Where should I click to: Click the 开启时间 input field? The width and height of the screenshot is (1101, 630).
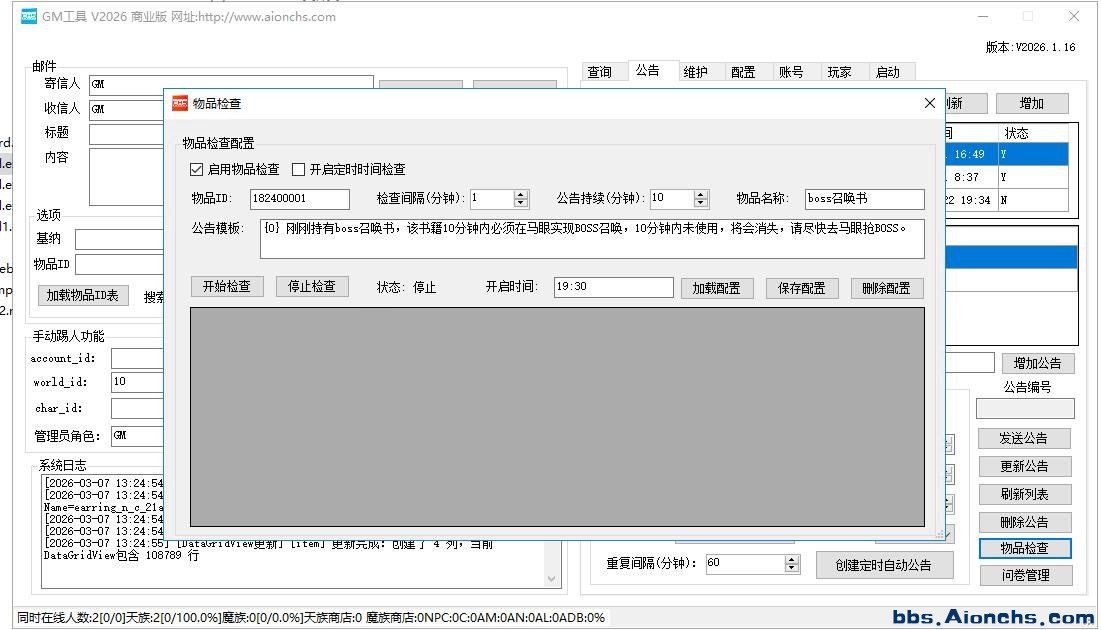click(x=613, y=287)
